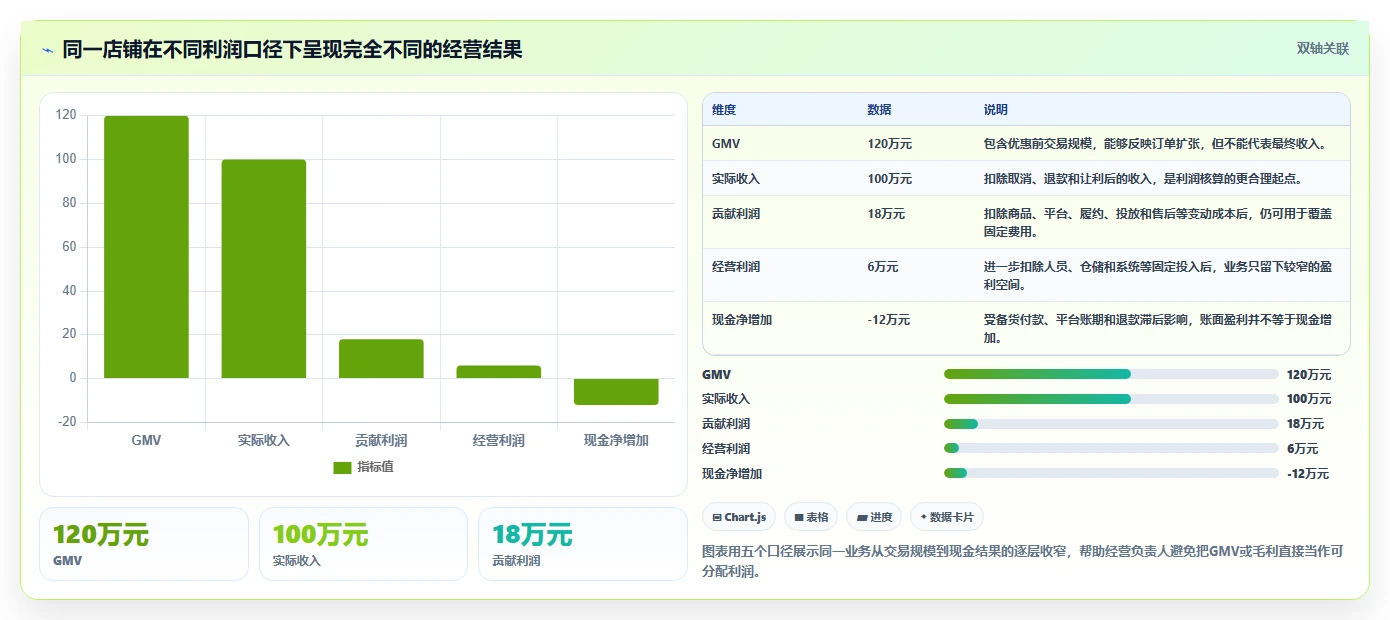Click the 120万元 value beside the GMV progress bar
The height and width of the screenshot is (620, 1390).
pos(1309,375)
